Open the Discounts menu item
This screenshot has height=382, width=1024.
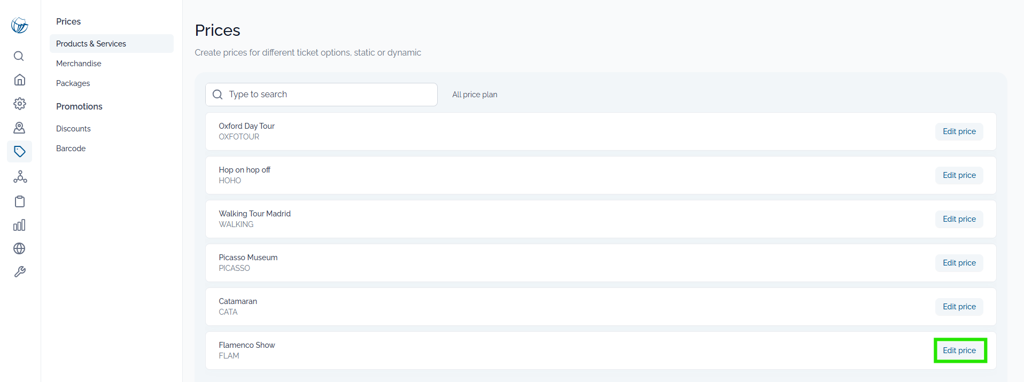73,129
